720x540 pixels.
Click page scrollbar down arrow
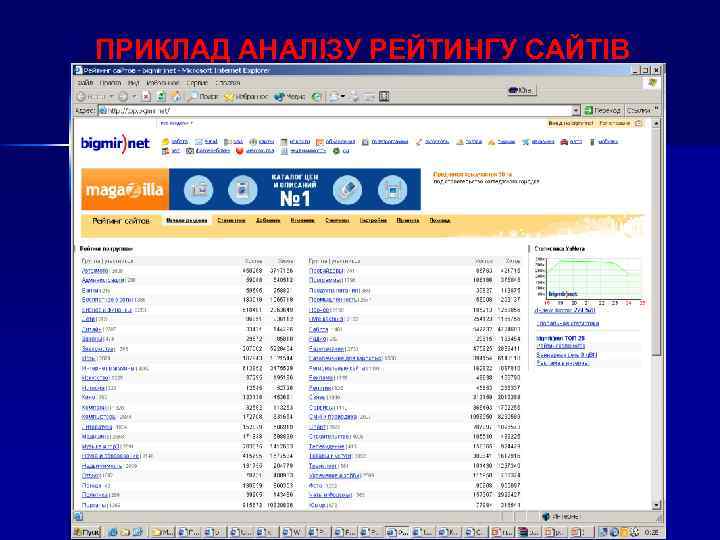coord(656,506)
